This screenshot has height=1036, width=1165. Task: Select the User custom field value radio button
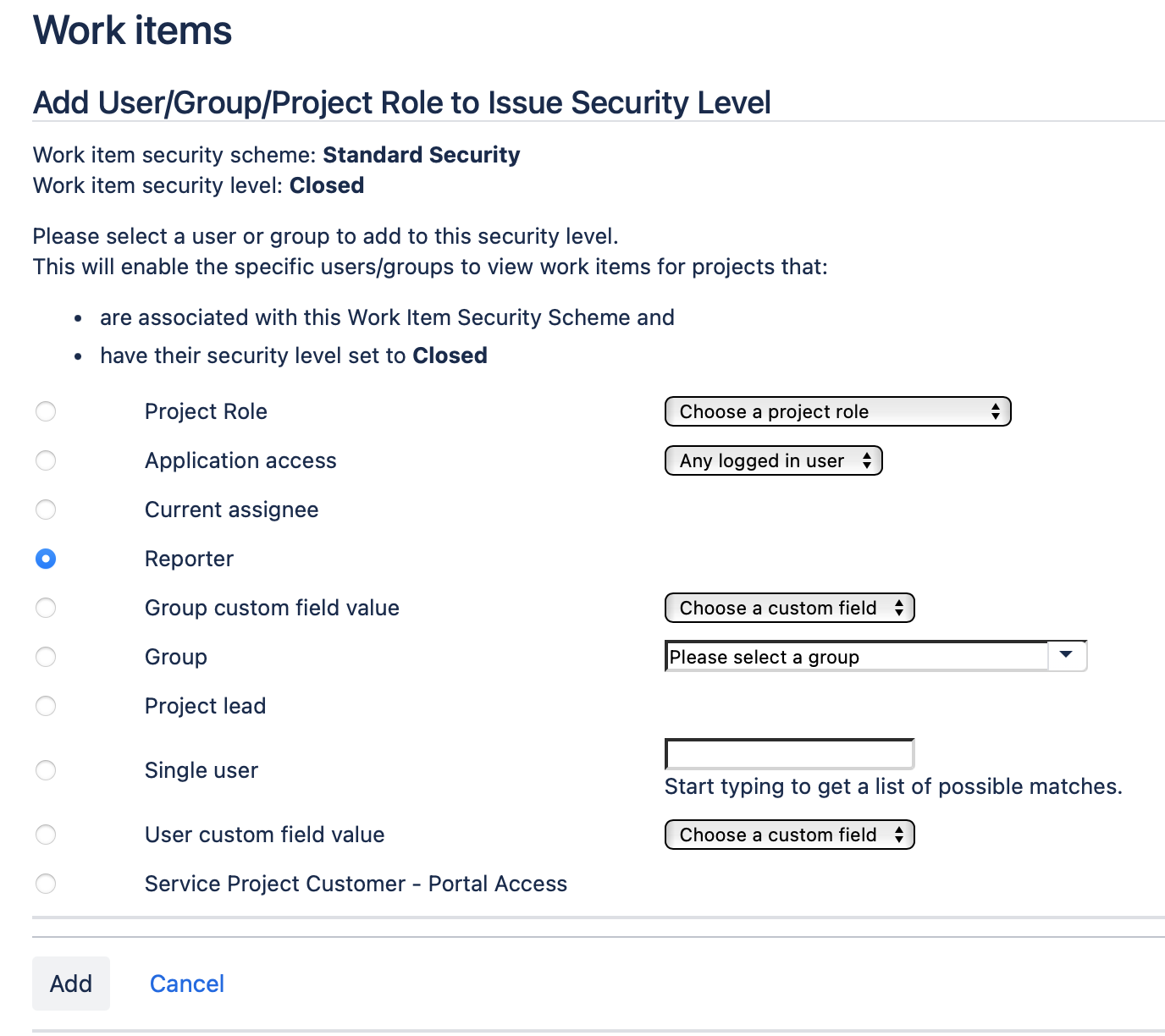point(46,835)
